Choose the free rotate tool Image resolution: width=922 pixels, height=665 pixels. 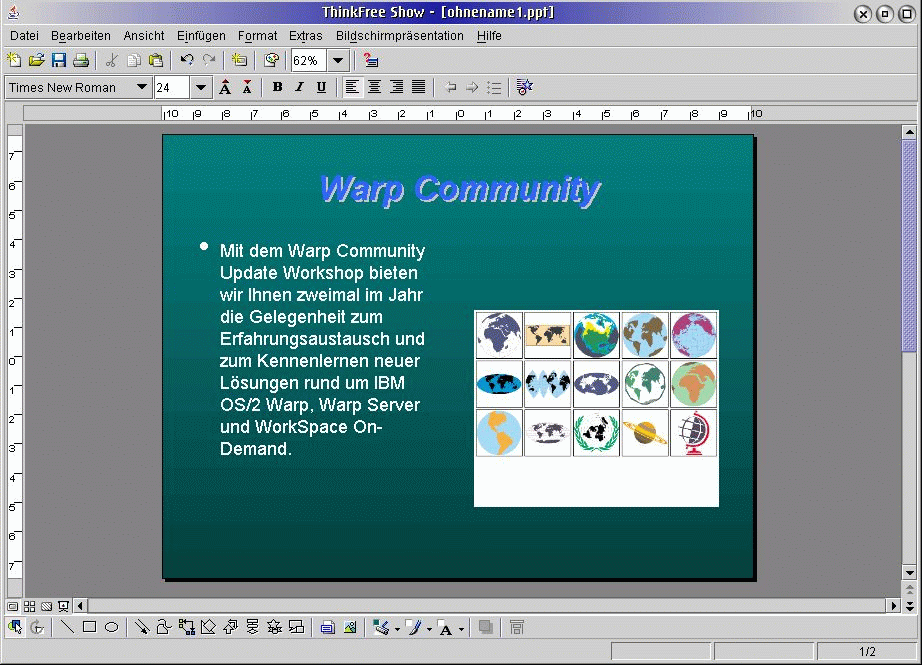[x=37, y=627]
